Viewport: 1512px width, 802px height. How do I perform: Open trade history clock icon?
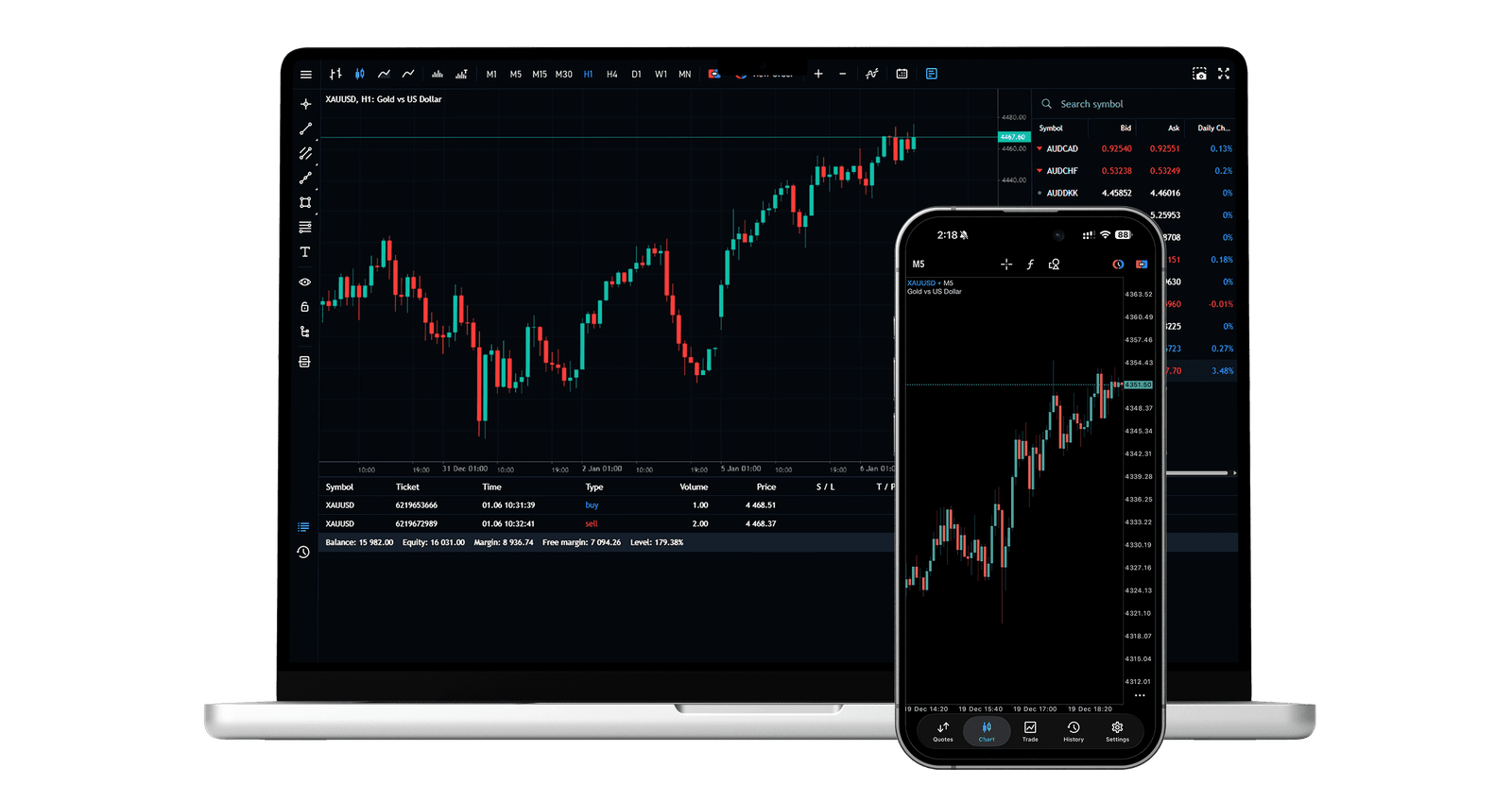[x=303, y=552]
